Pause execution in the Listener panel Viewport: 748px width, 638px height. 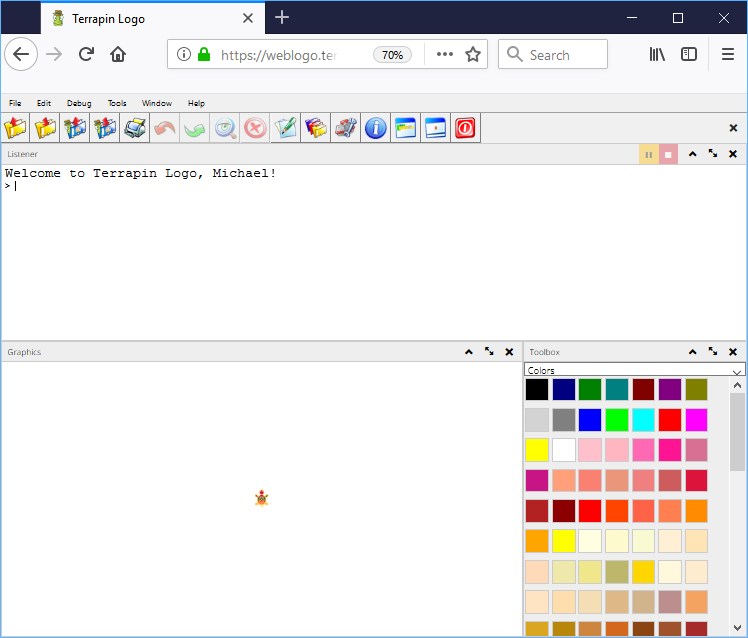[649, 154]
